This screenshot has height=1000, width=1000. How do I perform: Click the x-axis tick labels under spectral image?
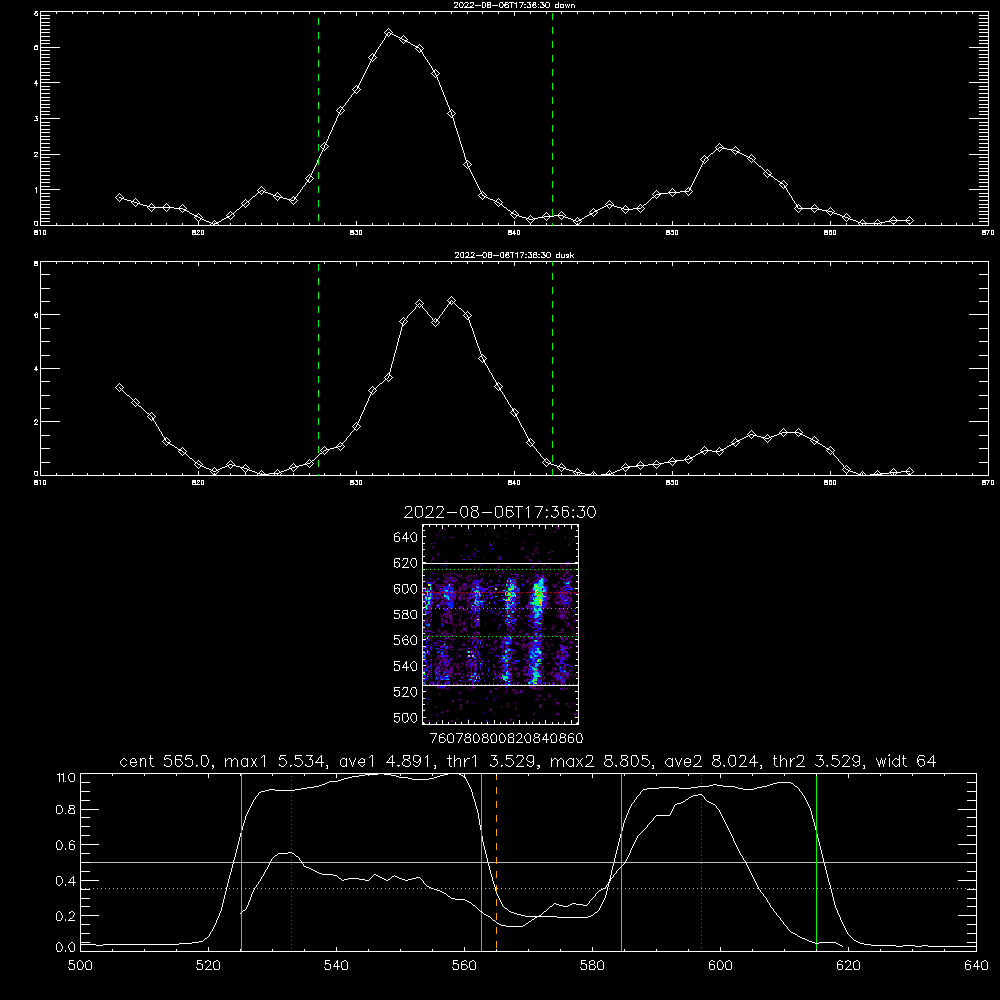coord(506,739)
